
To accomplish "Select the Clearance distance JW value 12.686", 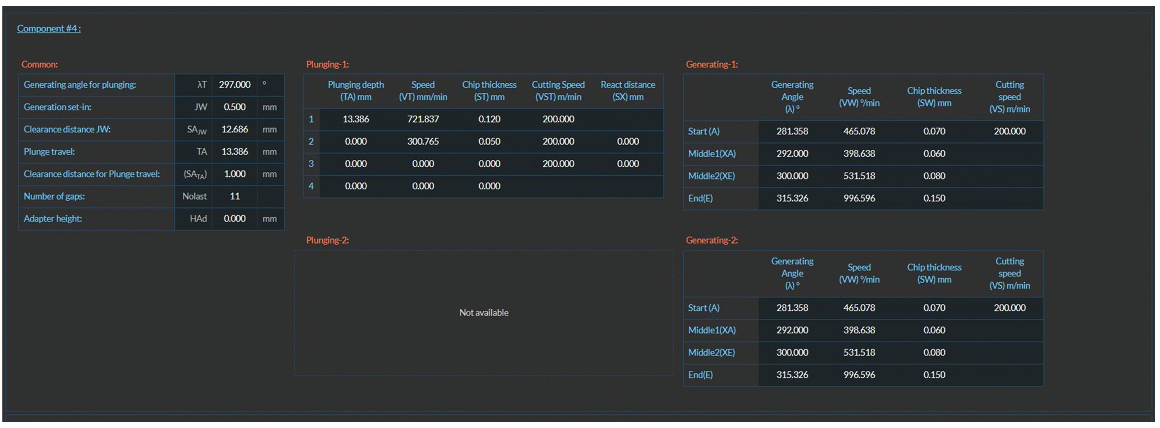I will [235, 129].
